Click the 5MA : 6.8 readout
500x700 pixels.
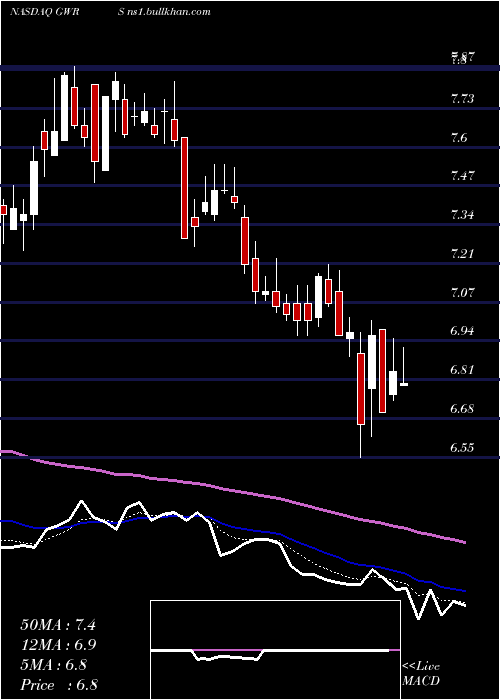(x=54, y=665)
